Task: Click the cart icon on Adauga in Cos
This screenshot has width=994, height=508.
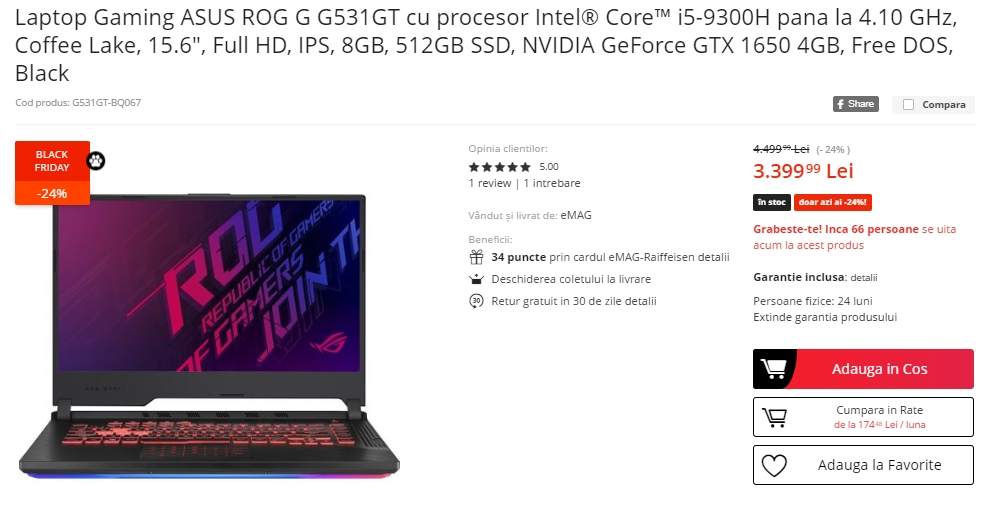Action: click(x=773, y=368)
